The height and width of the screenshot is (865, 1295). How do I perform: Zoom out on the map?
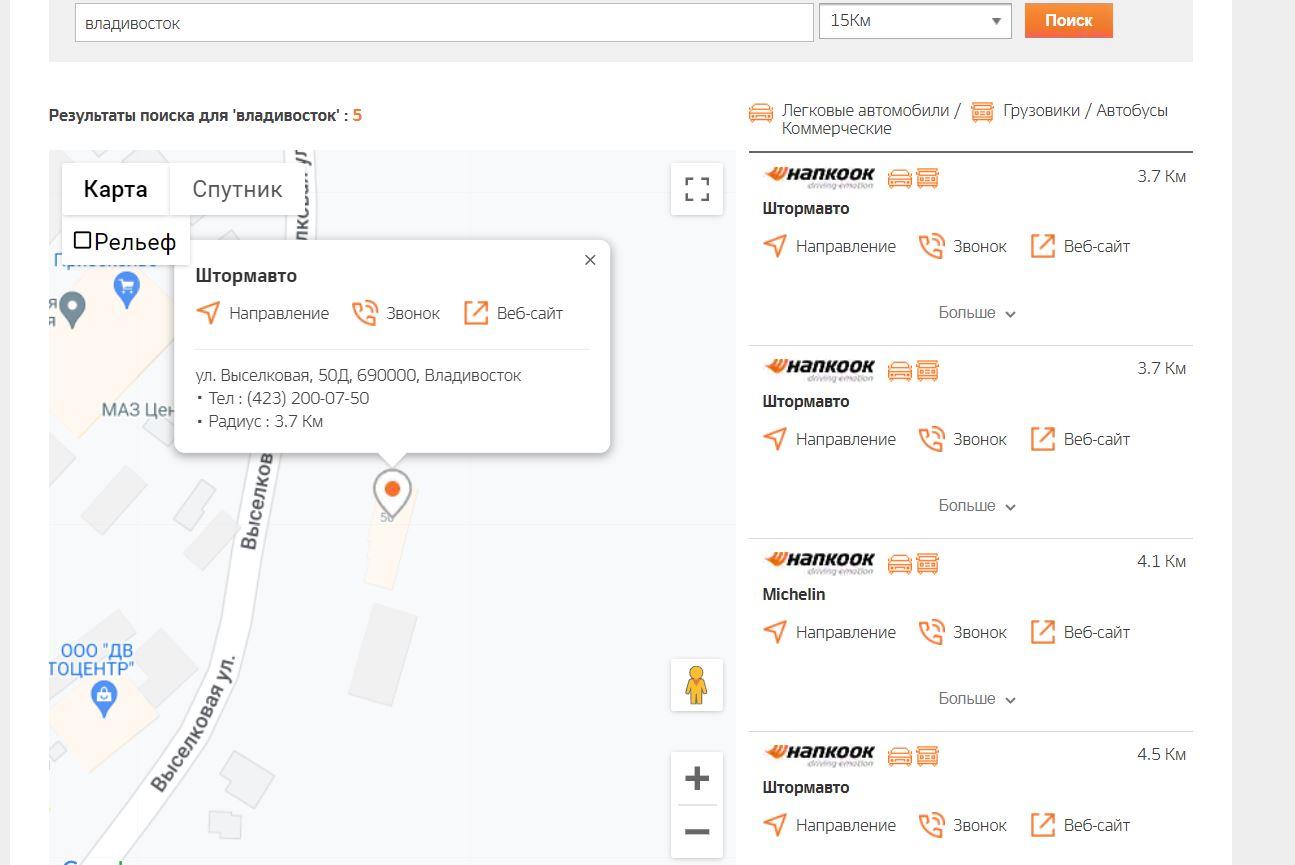697,831
